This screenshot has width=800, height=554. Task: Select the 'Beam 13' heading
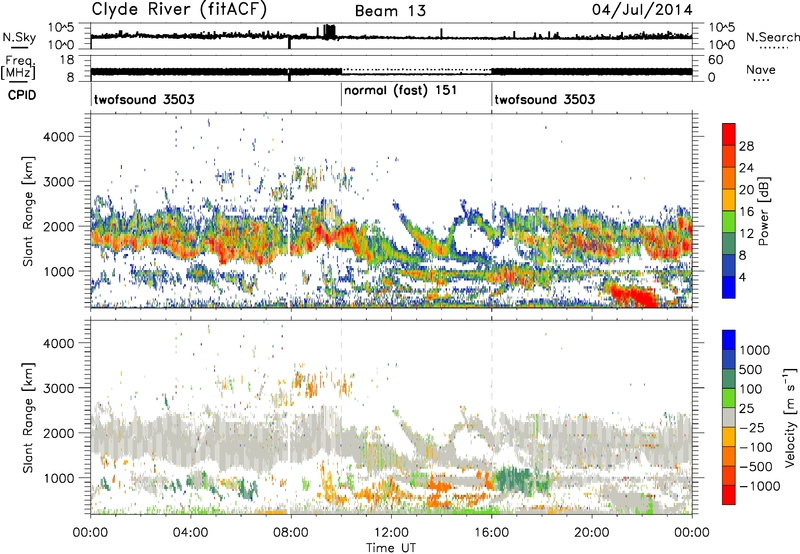pos(390,11)
